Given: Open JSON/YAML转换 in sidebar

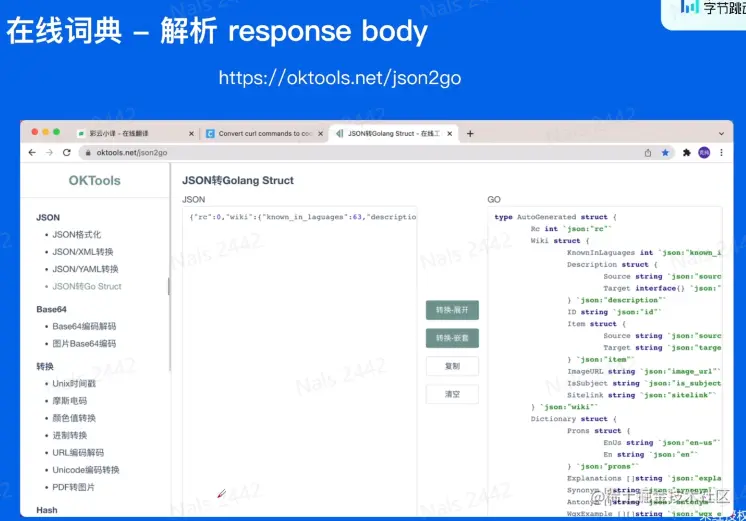Looking at the screenshot, I should [x=85, y=269].
